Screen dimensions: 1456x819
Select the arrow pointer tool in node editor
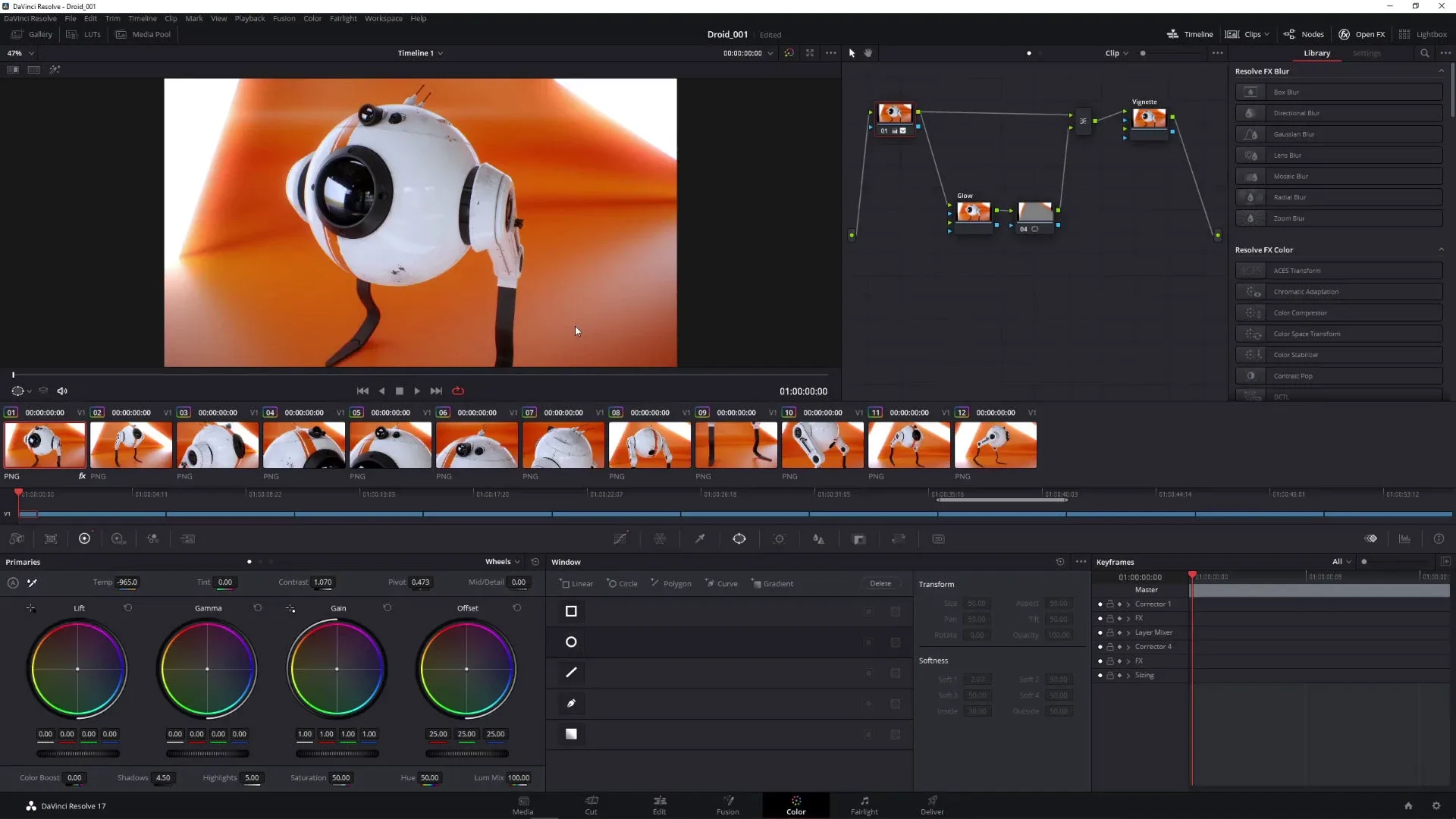(852, 53)
